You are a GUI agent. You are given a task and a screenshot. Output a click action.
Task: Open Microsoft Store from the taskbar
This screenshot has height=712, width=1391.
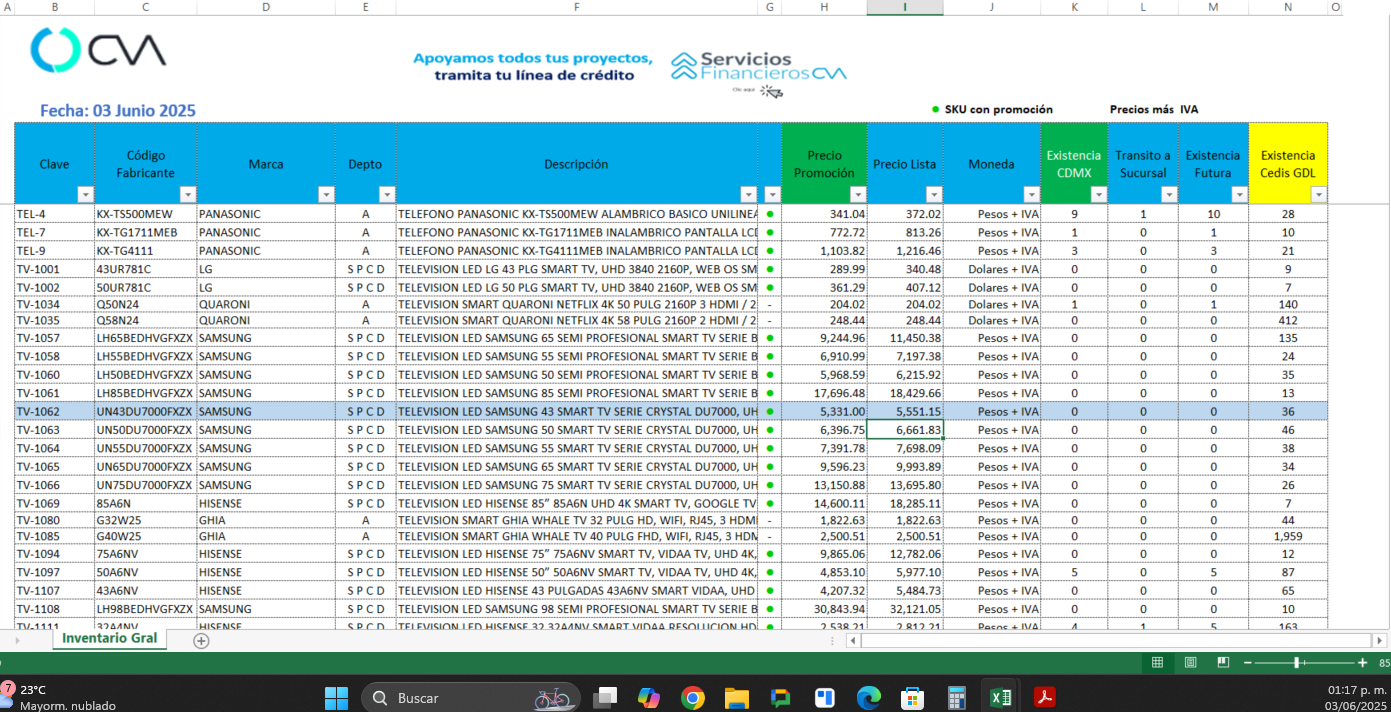coord(911,697)
